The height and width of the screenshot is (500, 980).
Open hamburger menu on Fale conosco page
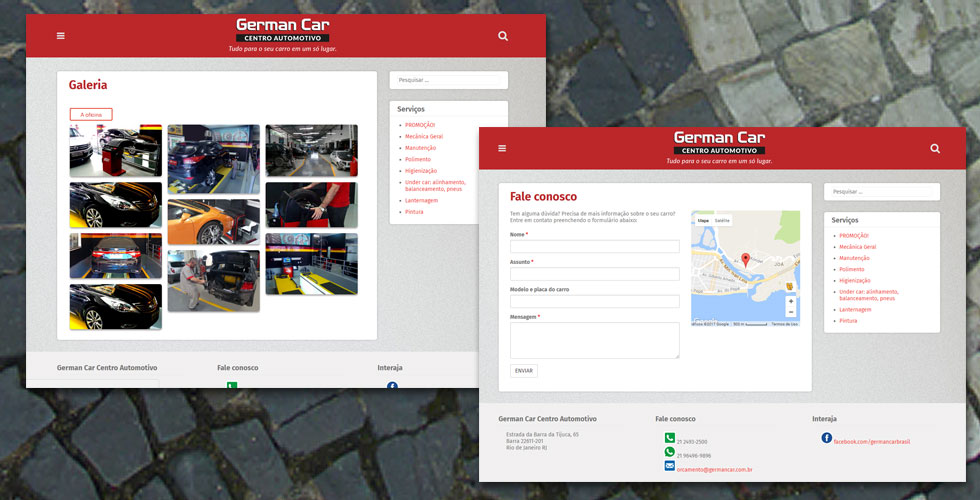point(502,148)
